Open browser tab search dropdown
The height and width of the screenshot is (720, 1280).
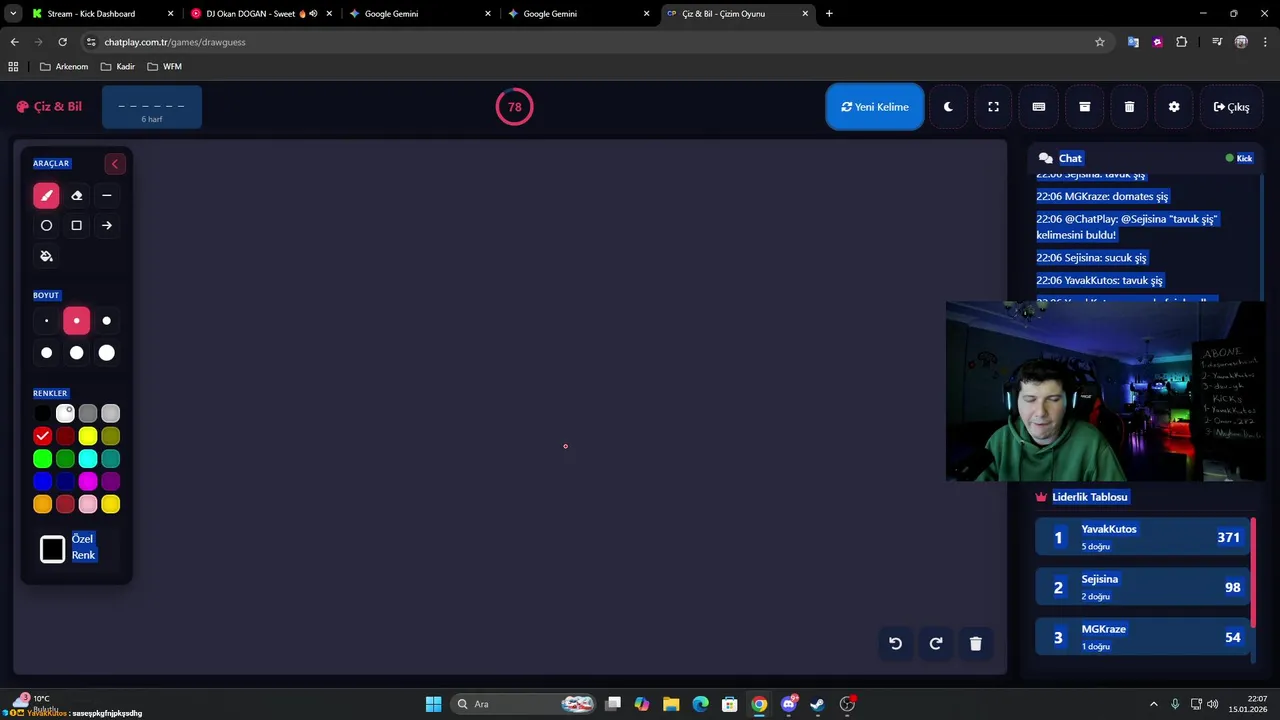click(12, 14)
